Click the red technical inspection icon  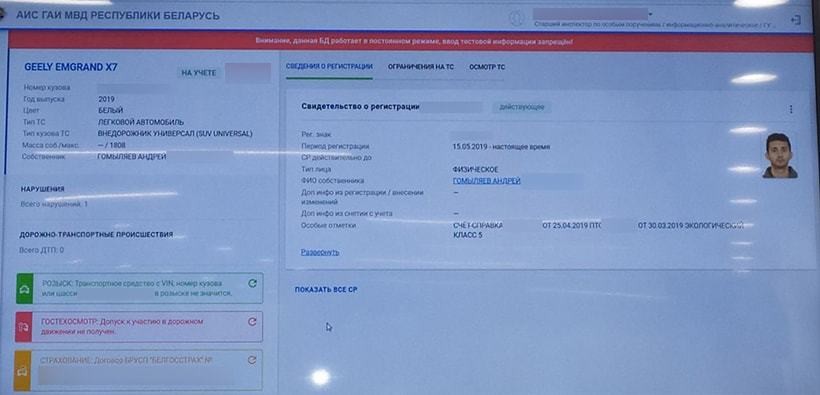point(24,327)
